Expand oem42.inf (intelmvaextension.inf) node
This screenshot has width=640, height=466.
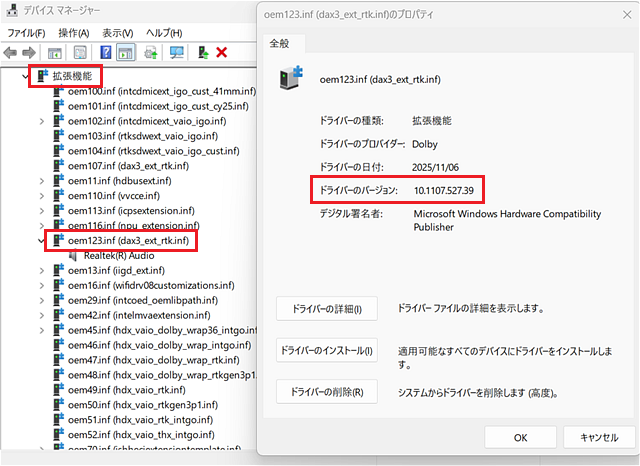point(42,315)
